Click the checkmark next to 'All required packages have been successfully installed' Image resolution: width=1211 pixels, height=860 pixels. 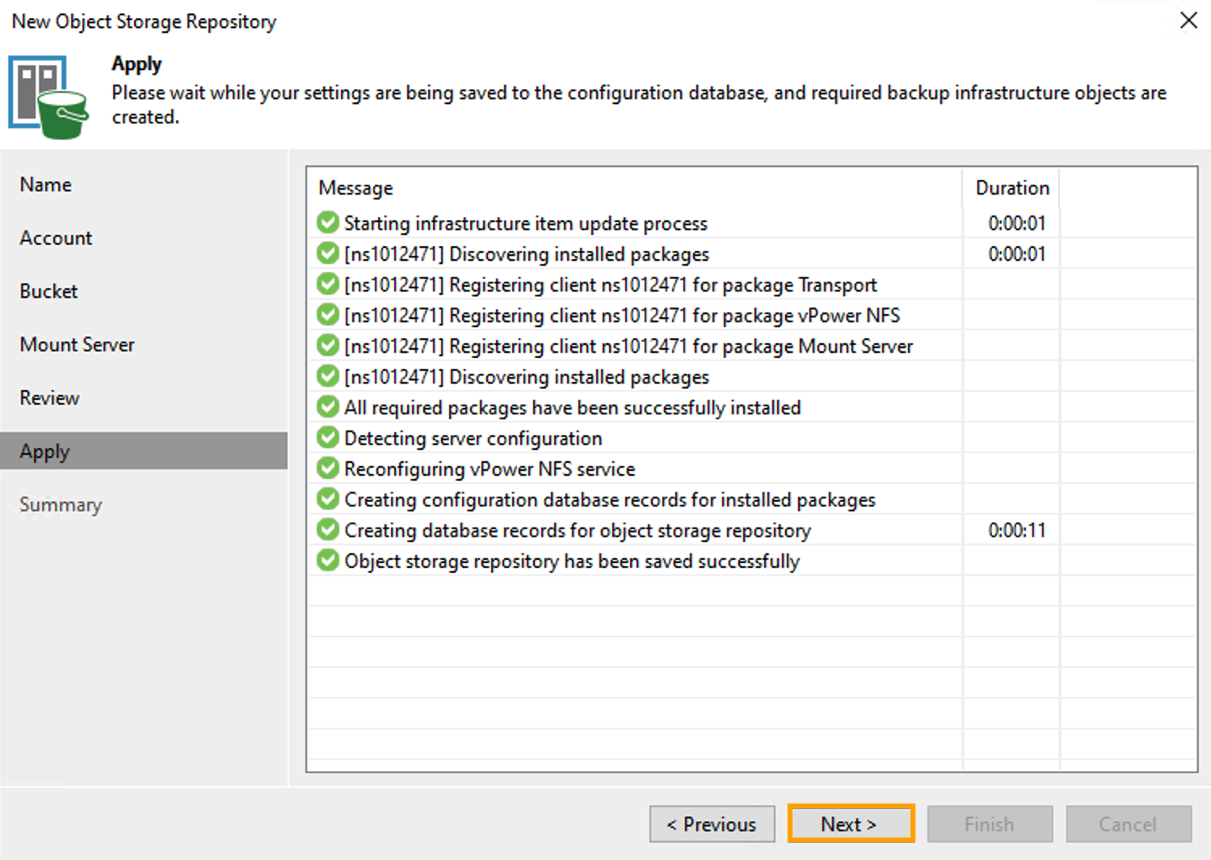pyautogui.click(x=327, y=407)
